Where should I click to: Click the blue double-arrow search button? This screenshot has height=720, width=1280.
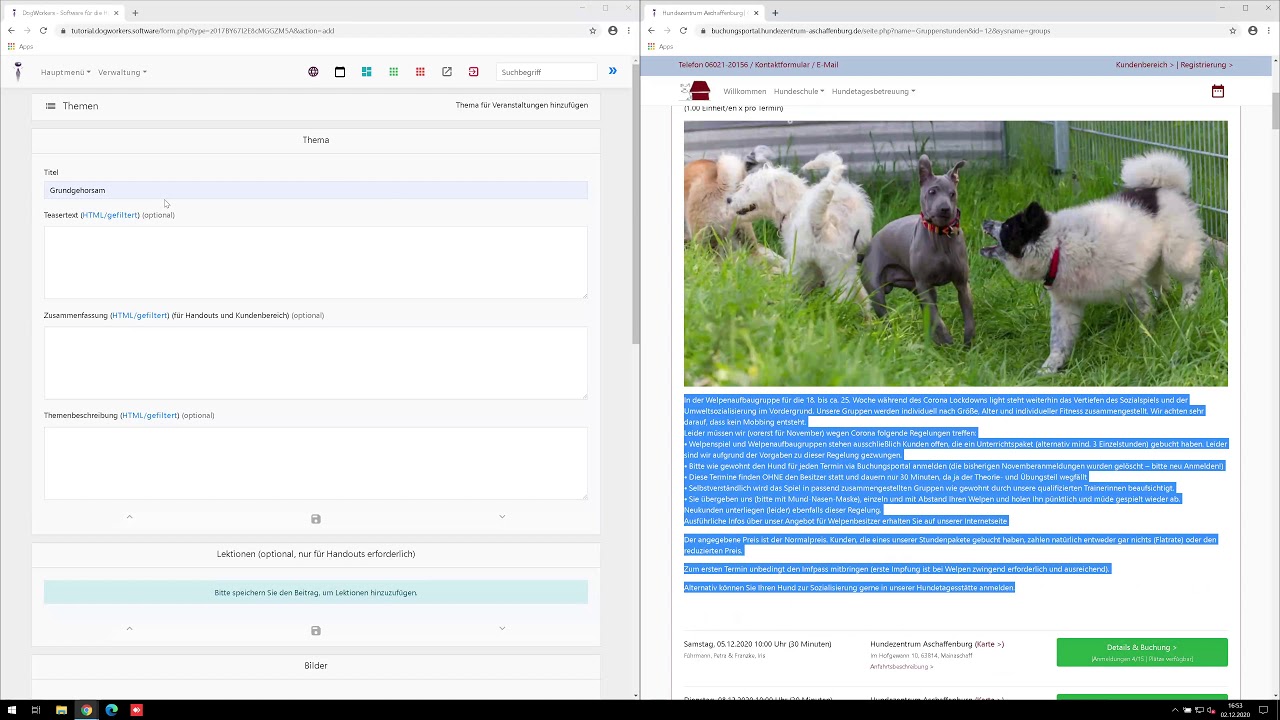tap(613, 71)
